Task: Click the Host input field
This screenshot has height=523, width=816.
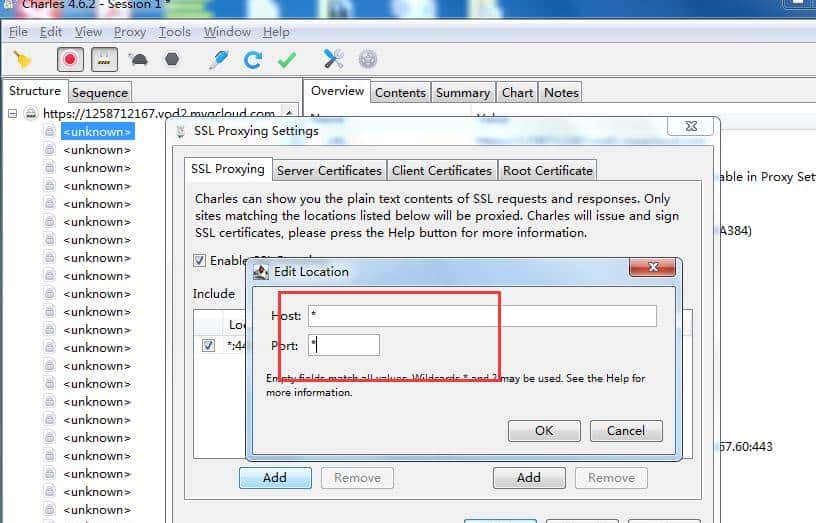Action: click(x=482, y=316)
